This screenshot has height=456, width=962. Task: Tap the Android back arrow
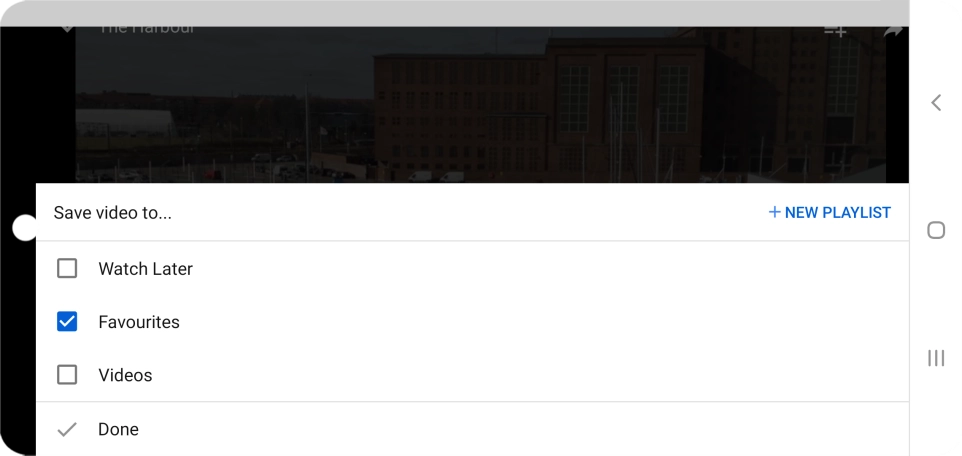pos(936,102)
